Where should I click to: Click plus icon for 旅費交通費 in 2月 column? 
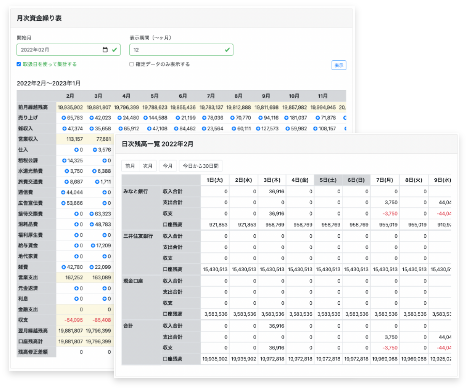pyautogui.click(x=67, y=182)
